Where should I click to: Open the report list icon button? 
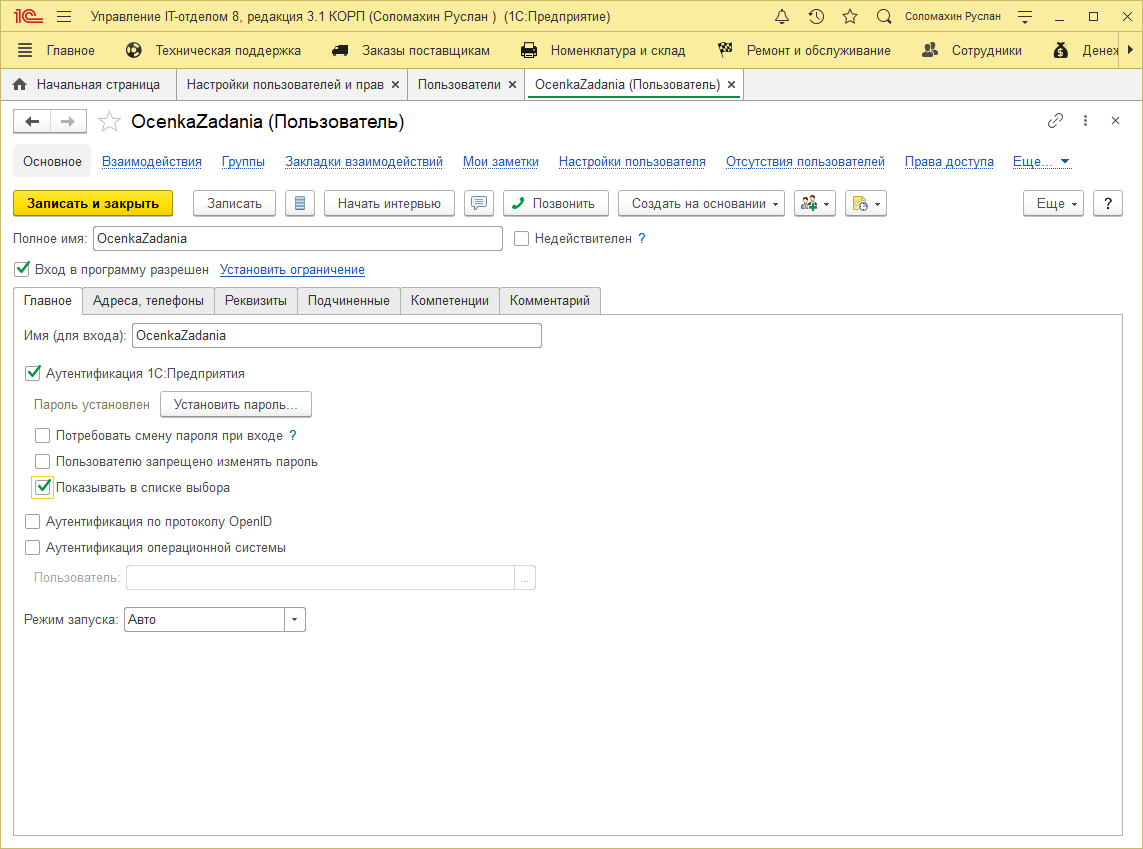click(x=300, y=203)
